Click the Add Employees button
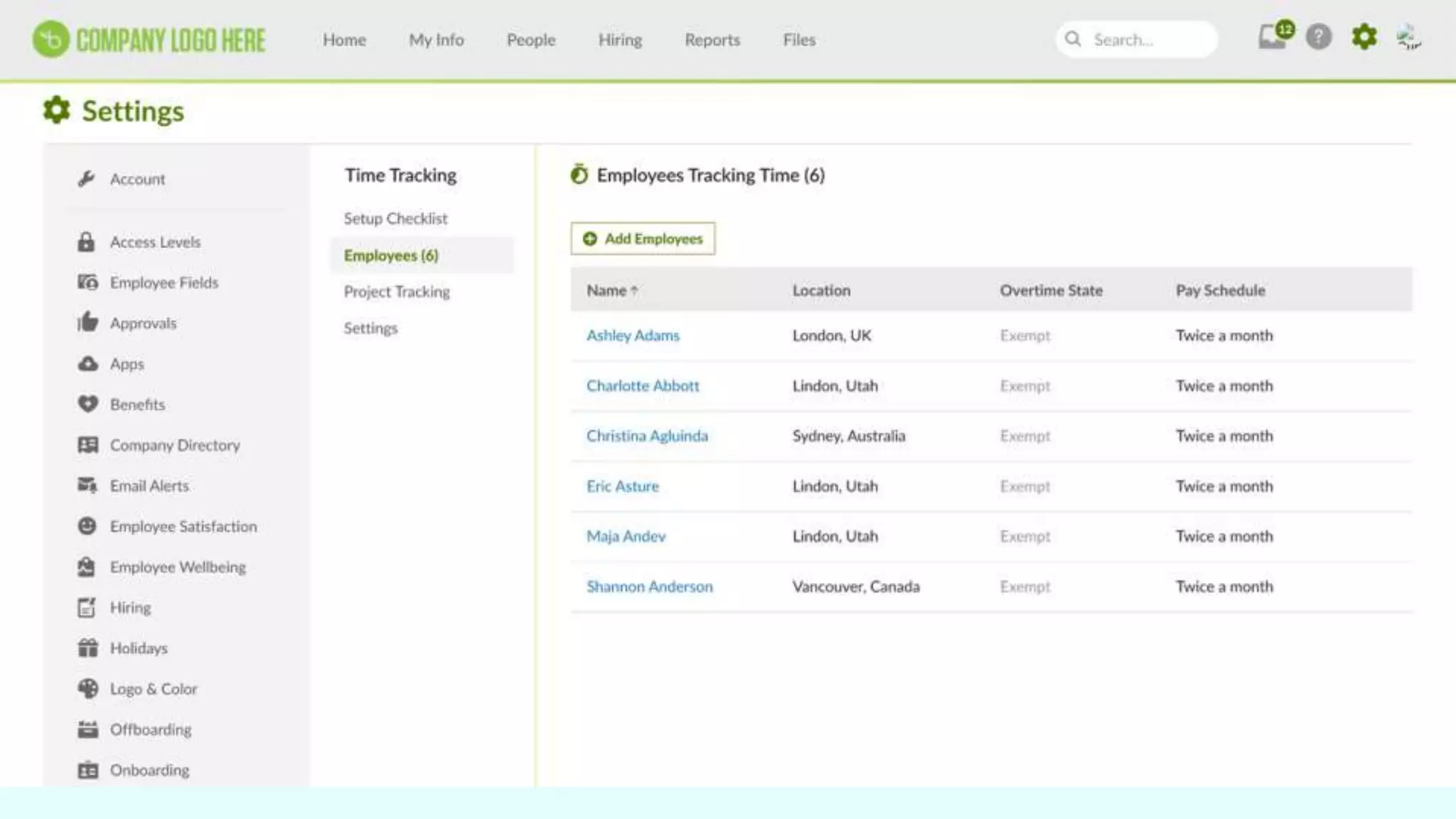The height and width of the screenshot is (819, 1456). click(x=642, y=239)
